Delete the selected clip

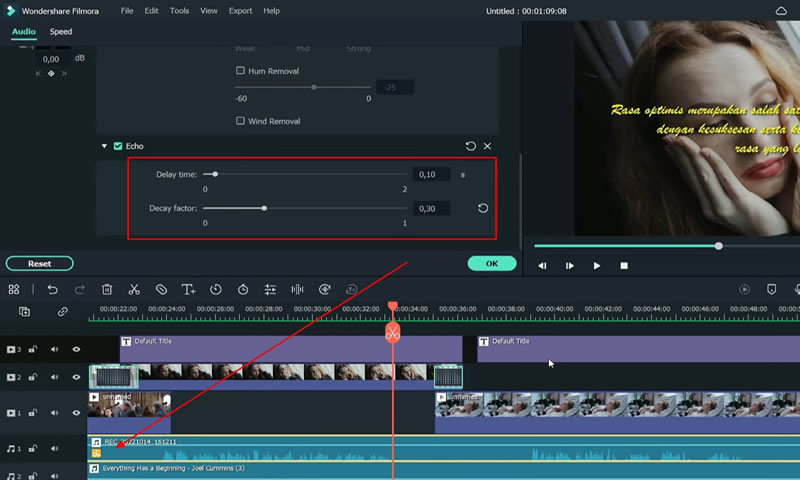click(107, 289)
